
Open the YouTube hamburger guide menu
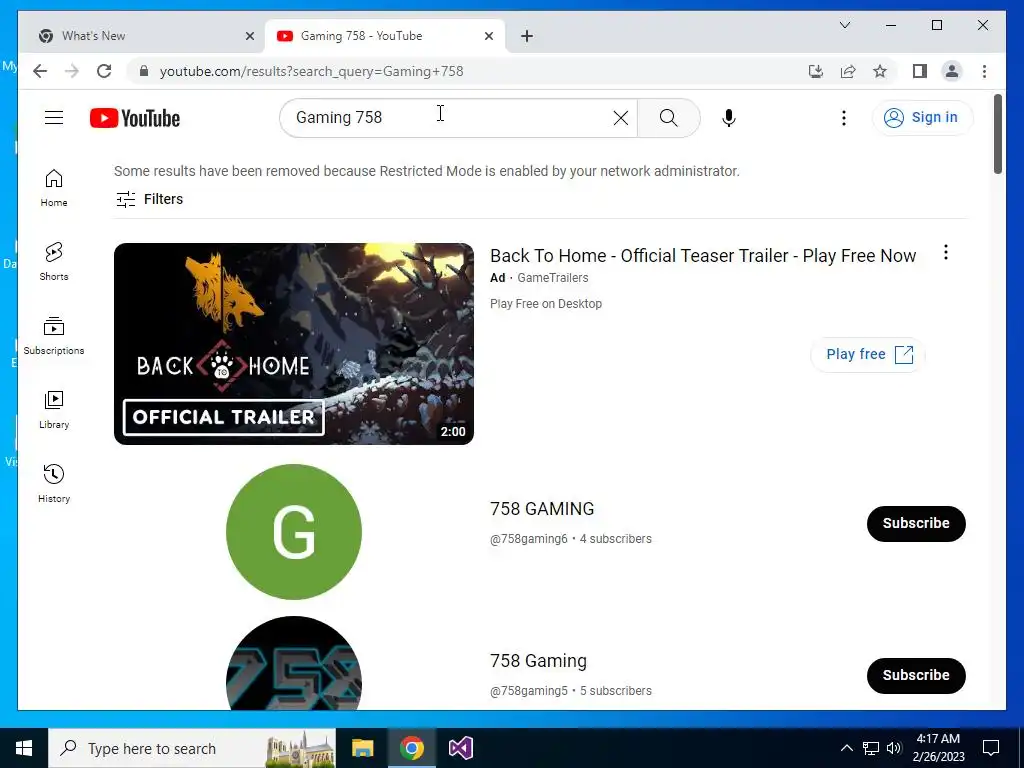[54, 118]
